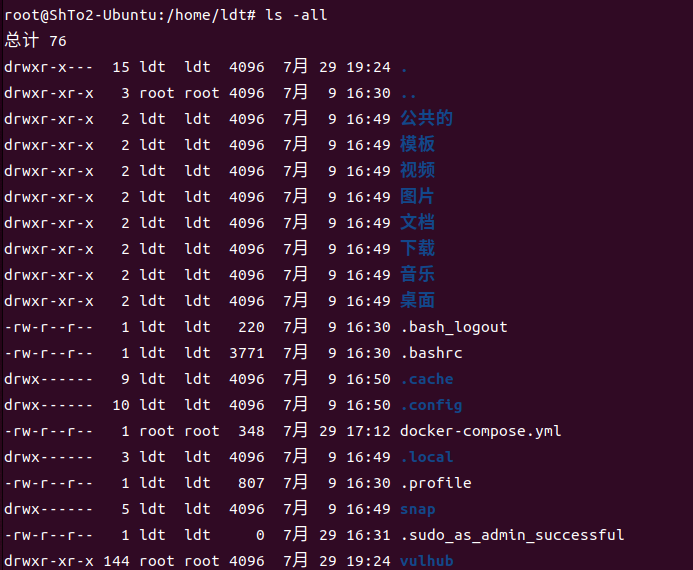The width and height of the screenshot is (693, 570).
Task: Click the 'snap' directory name
Action: [x=418, y=509]
